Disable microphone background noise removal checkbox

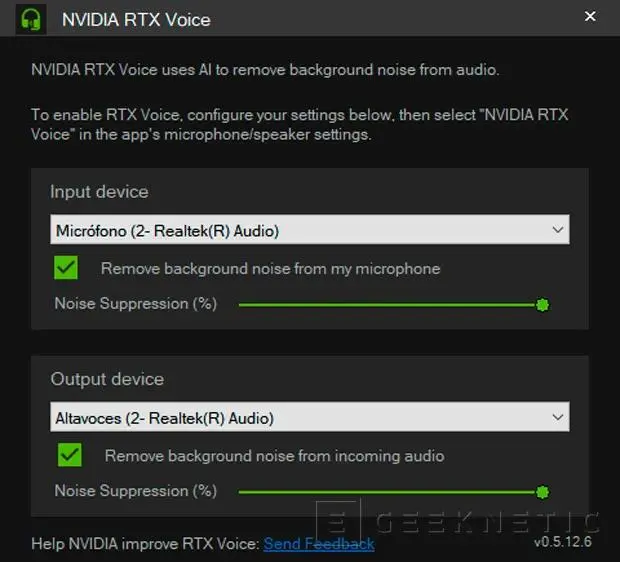66,268
